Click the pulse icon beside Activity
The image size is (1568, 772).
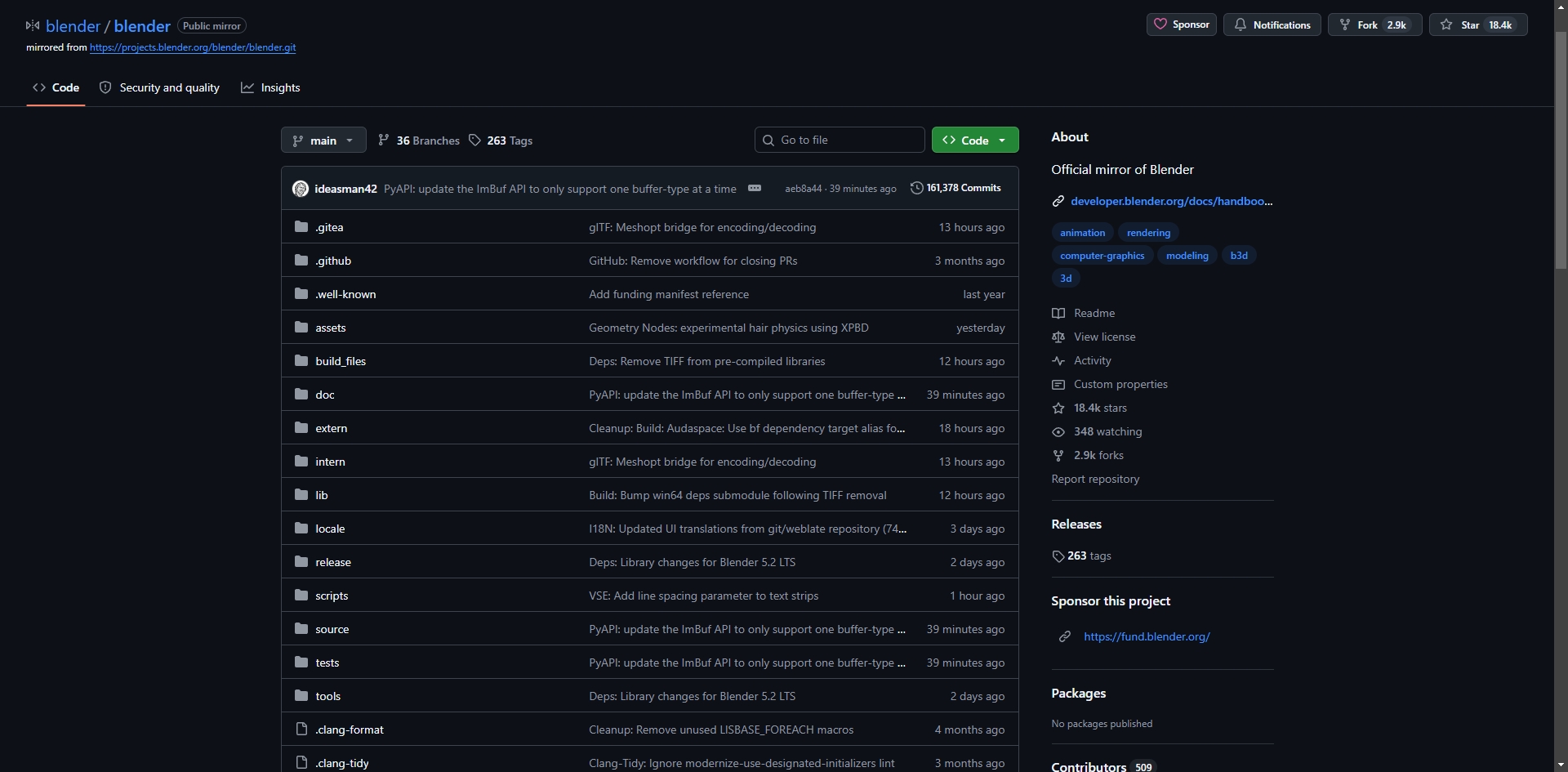point(1058,360)
